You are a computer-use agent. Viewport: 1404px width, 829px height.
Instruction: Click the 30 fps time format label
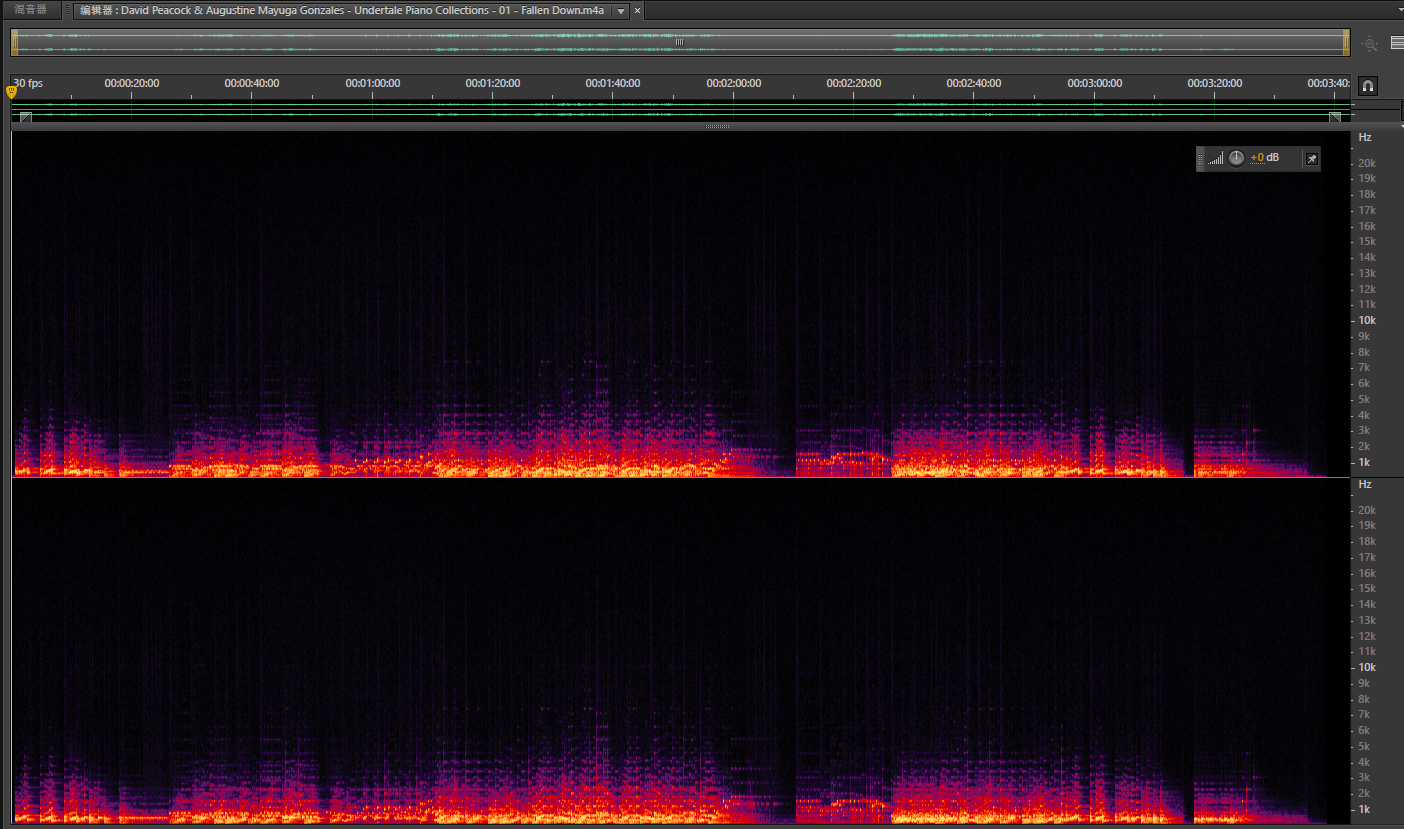pyautogui.click(x=28, y=83)
